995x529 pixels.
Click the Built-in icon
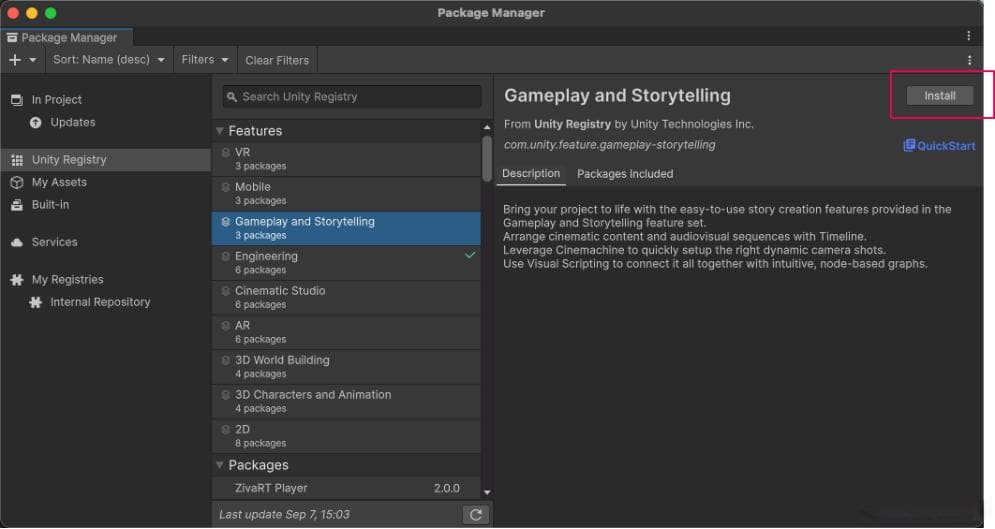pos(17,205)
